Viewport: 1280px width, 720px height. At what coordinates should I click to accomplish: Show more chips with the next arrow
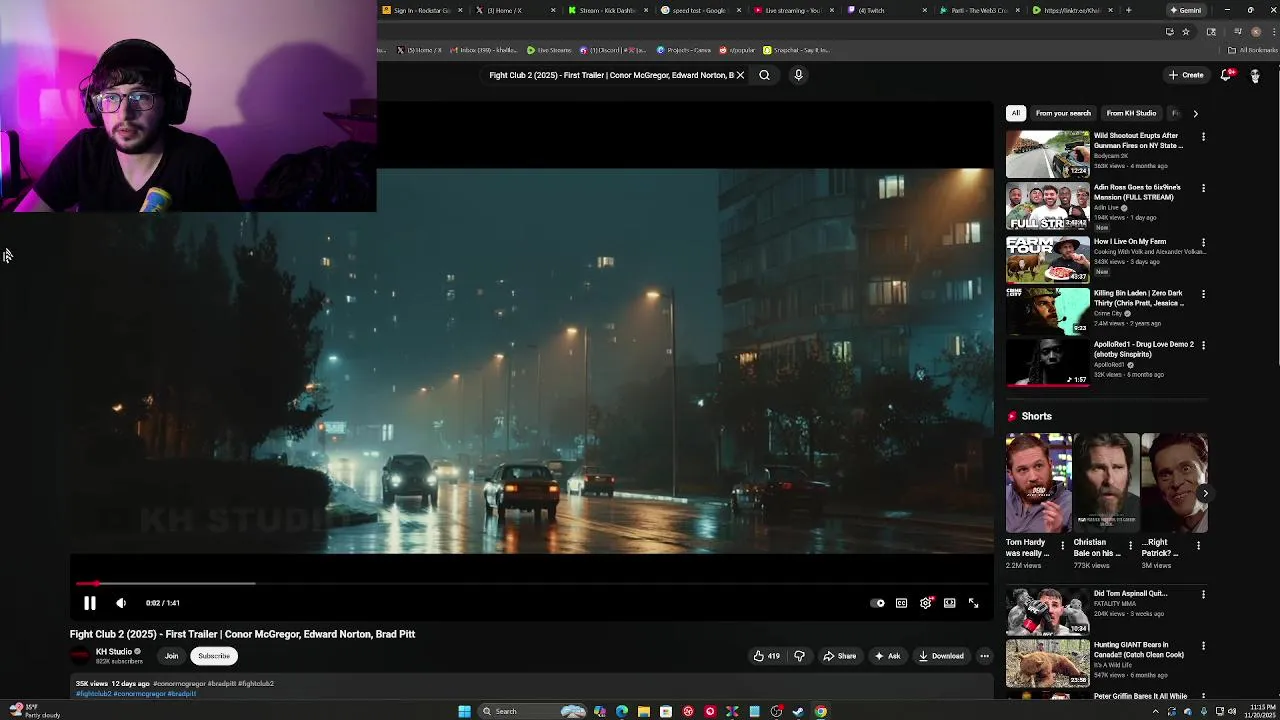(x=1195, y=113)
